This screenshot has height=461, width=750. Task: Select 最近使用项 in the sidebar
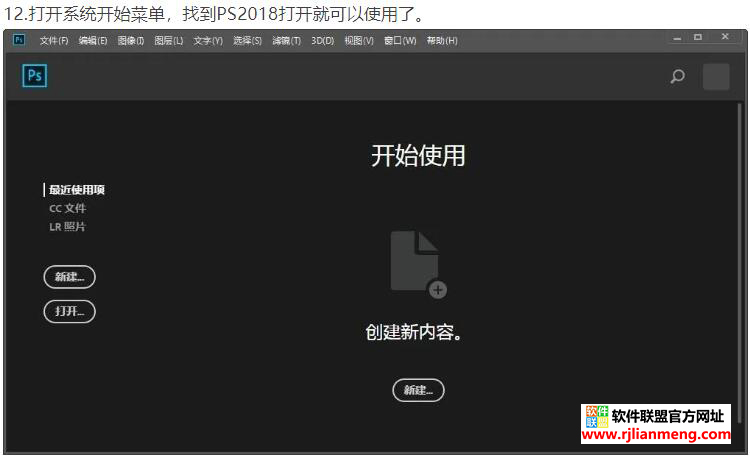click(77, 190)
